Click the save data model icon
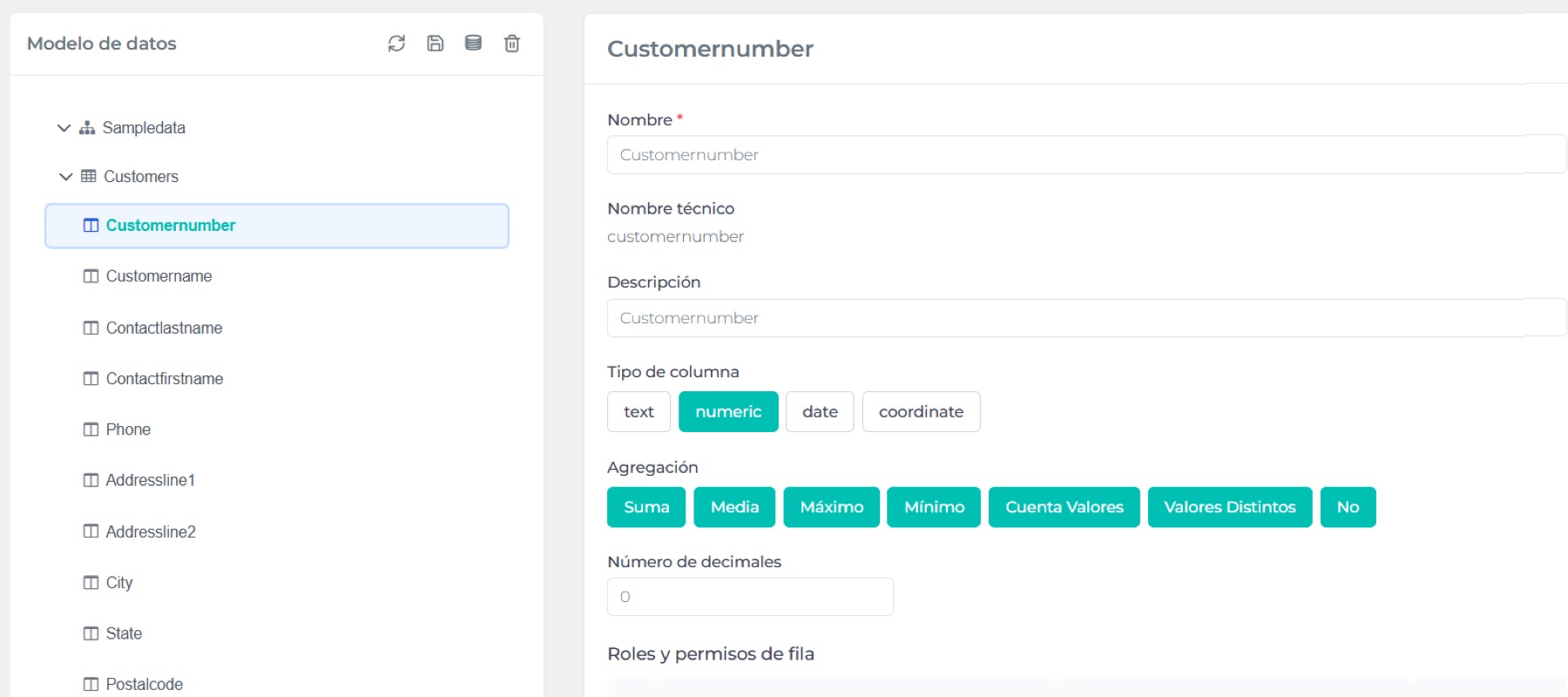This screenshot has width=1568, height=697. tap(435, 44)
